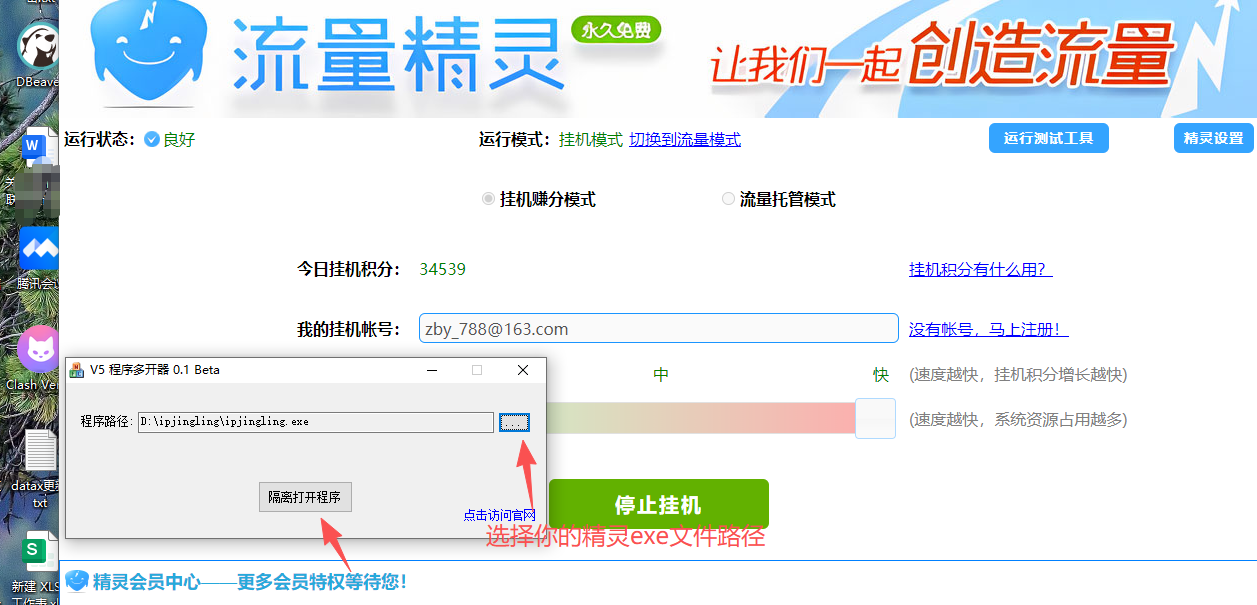
Task: Click 更多会员特权等待您 text
Action: click(322, 581)
